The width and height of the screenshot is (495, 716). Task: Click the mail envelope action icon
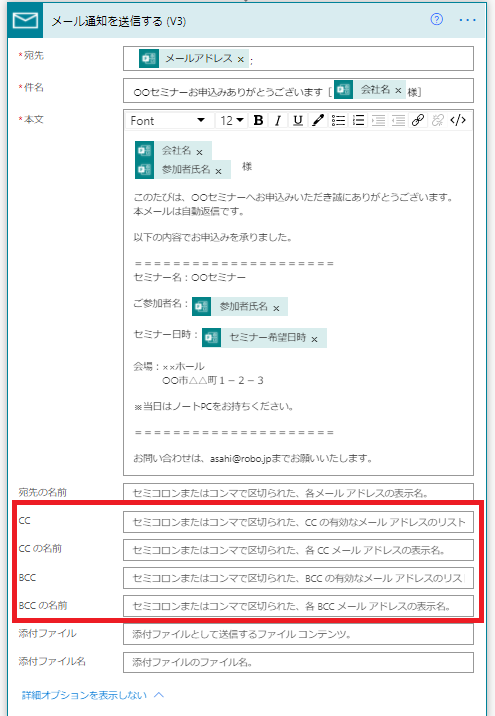point(25,21)
